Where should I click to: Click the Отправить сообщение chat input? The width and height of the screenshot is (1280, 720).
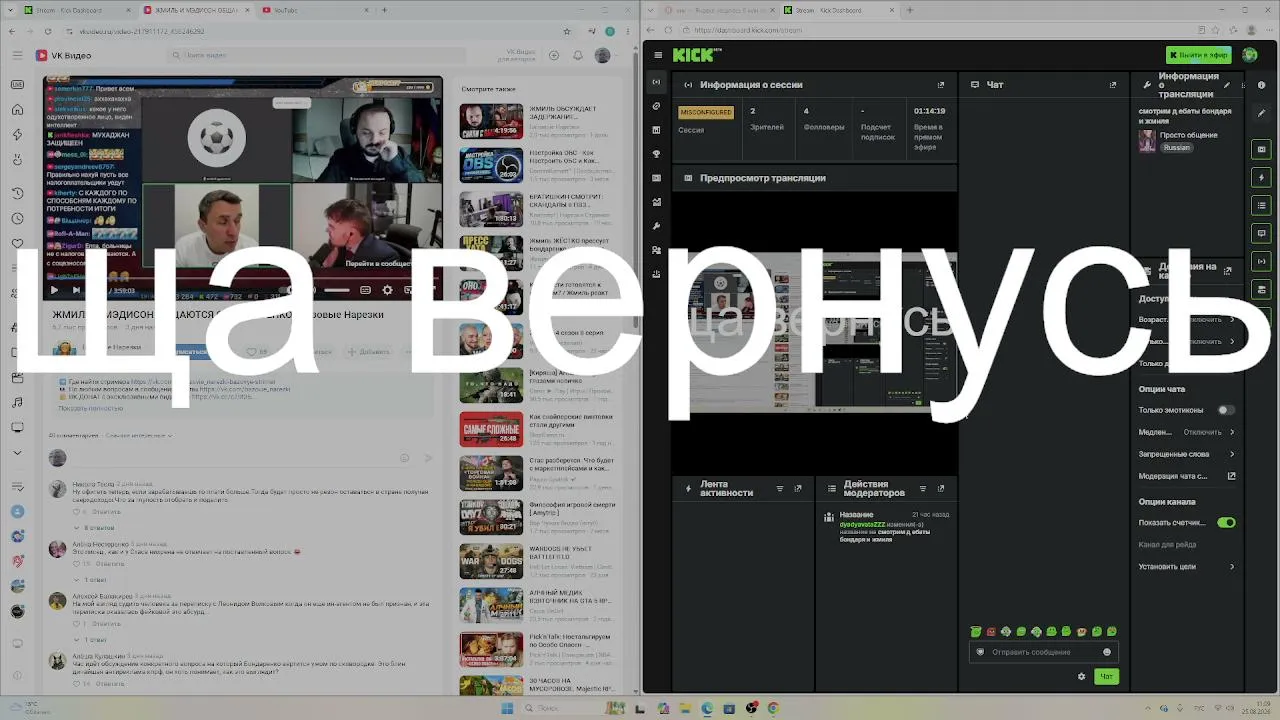point(1043,652)
